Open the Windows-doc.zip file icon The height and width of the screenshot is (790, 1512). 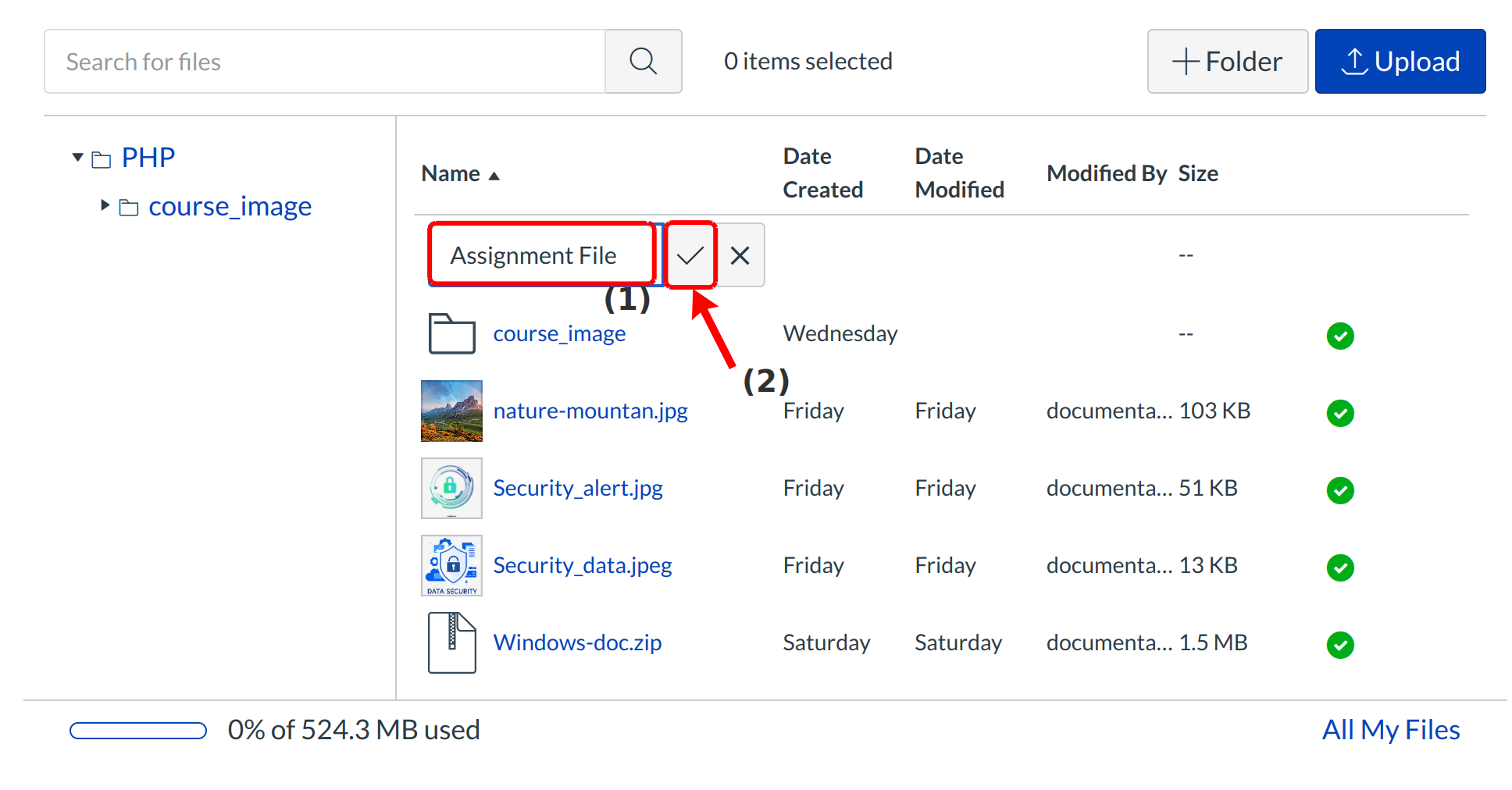tap(451, 642)
